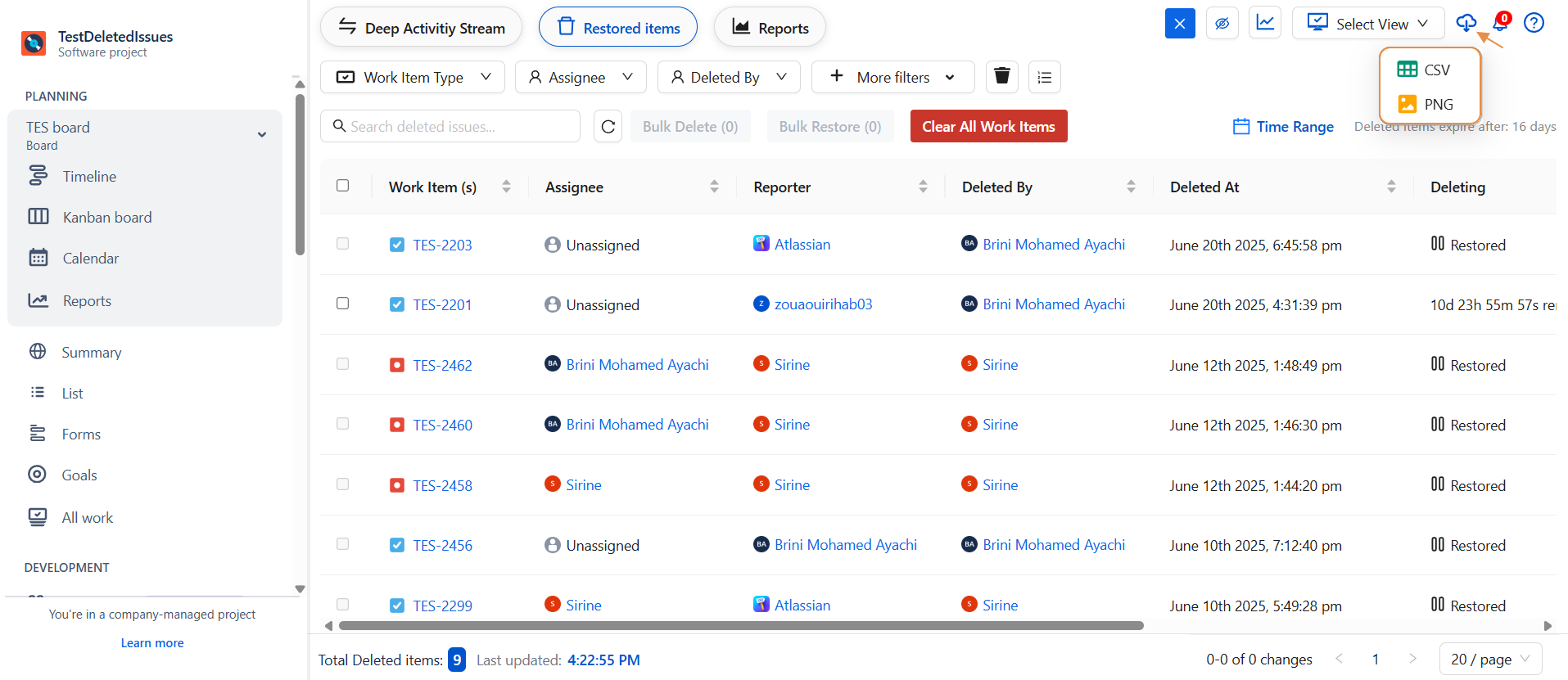The width and height of the screenshot is (1568, 680).
Task: Toggle the crossed-eye visibility icon
Action: click(1222, 24)
